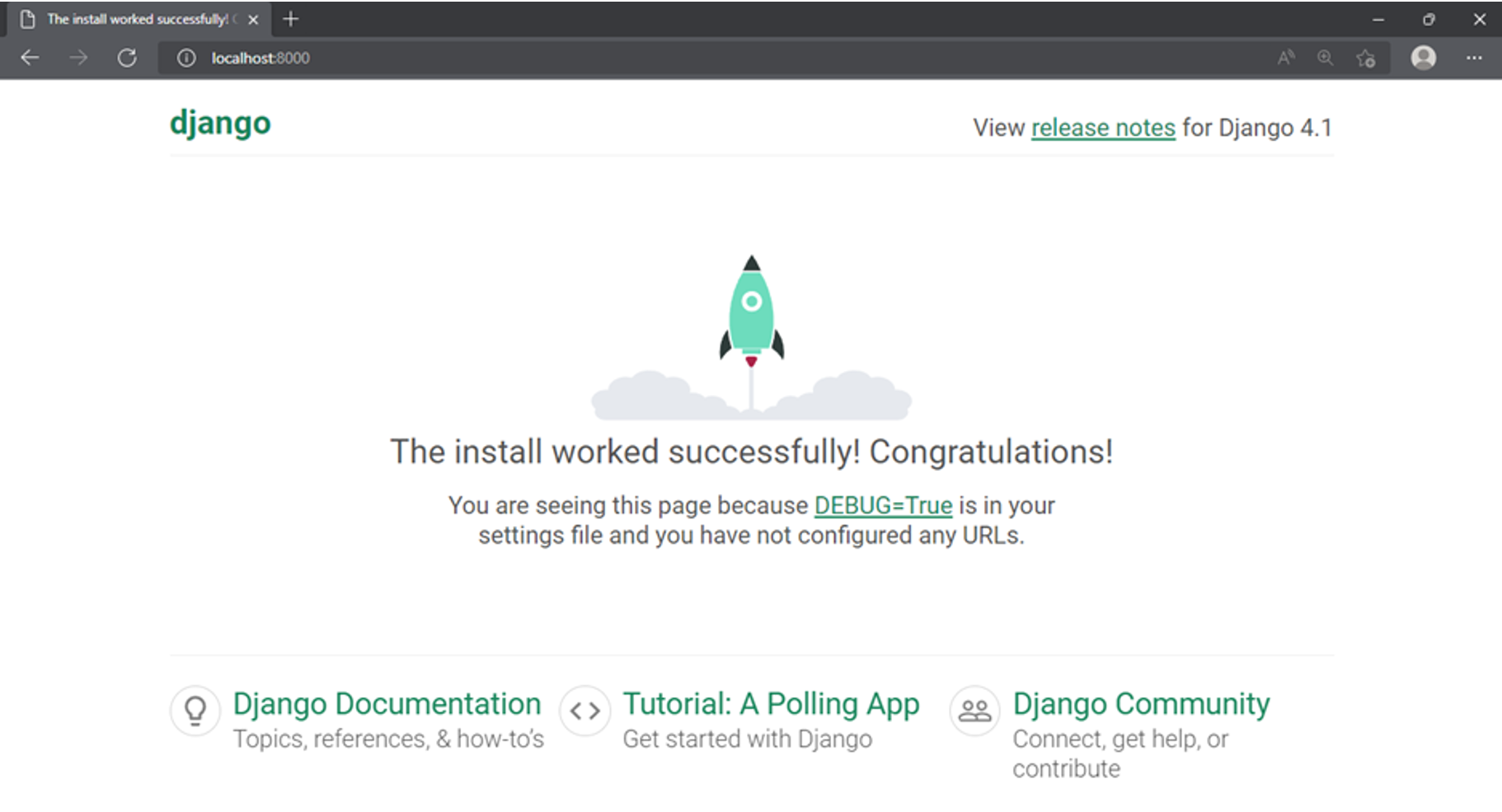The image size is (1502, 812).
Task: Click the lightbulb documentation icon
Action: (195, 710)
